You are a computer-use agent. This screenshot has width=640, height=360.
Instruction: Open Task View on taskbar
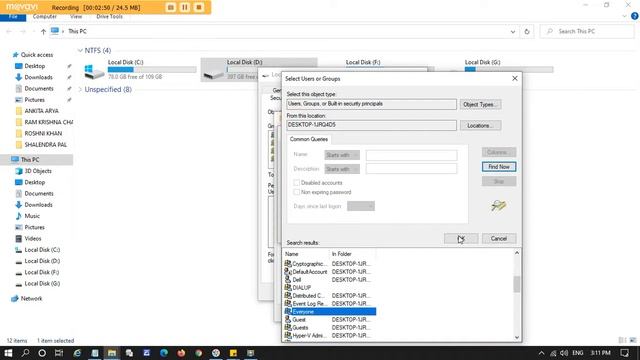click(x=59, y=353)
